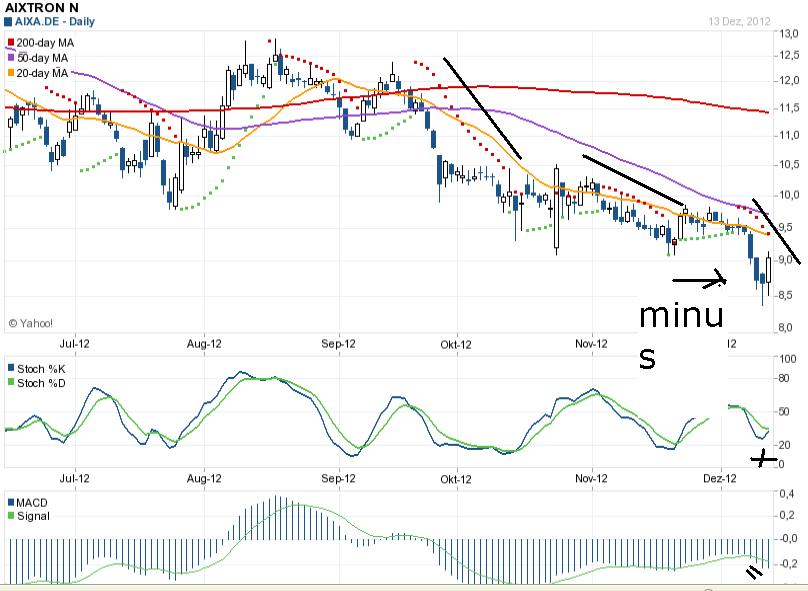Click the 12,0 price axis value
This screenshot has width=808, height=591.
tap(789, 80)
